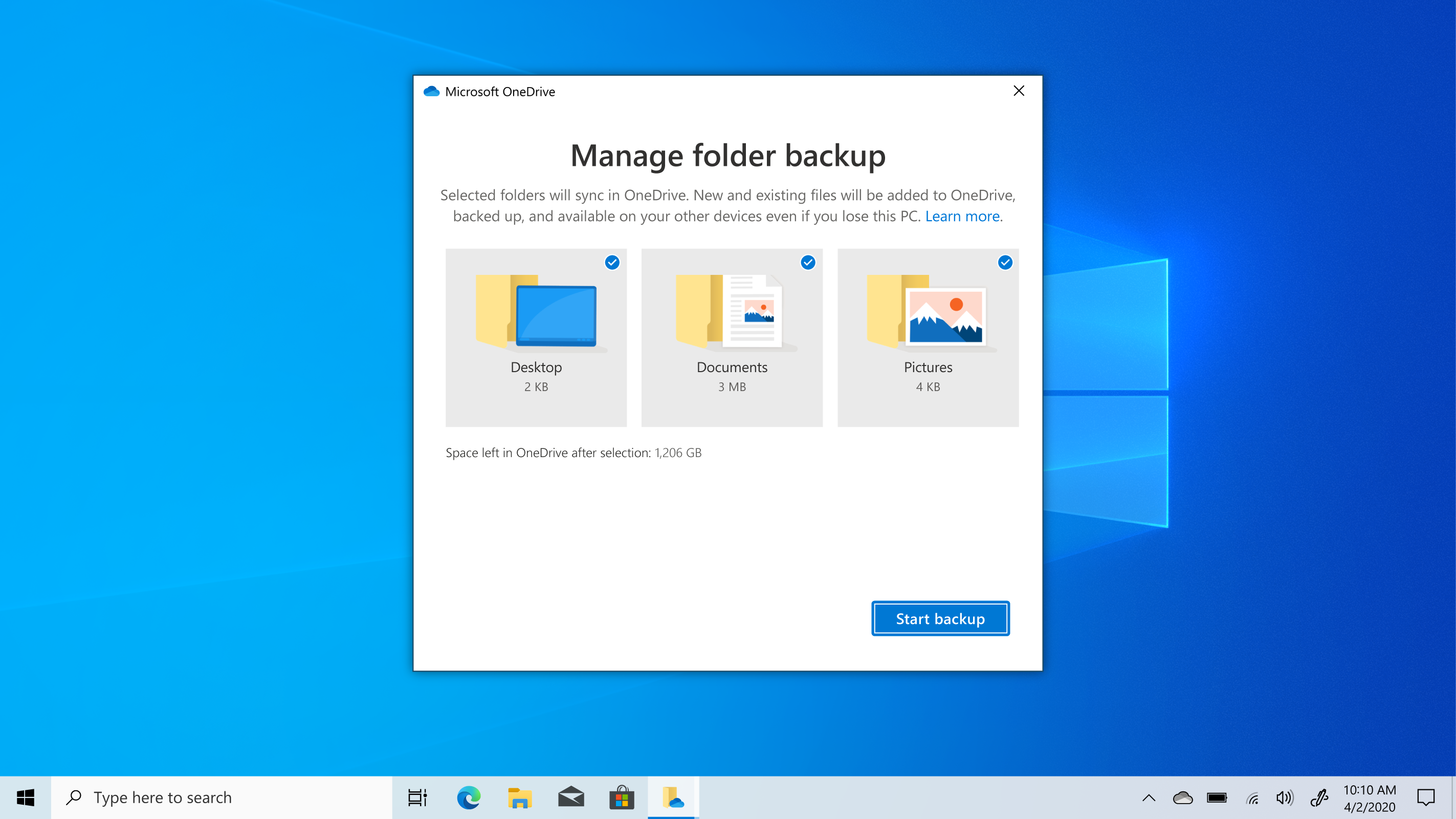
Task: Uncheck the Desktop folder checkmark
Action: [612, 263]
